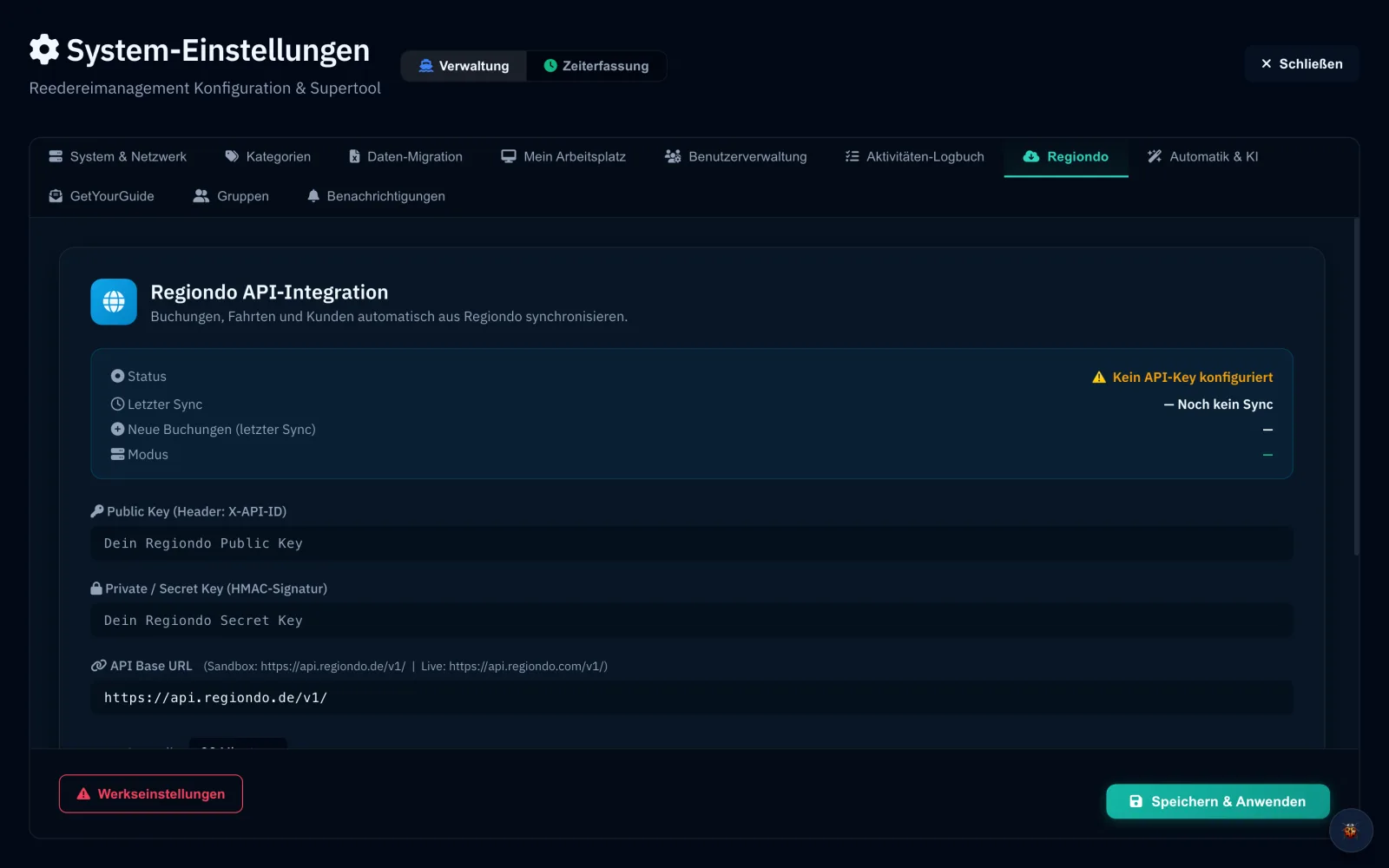
Task: Click the Status circle icon
Action: pos(117,376)
